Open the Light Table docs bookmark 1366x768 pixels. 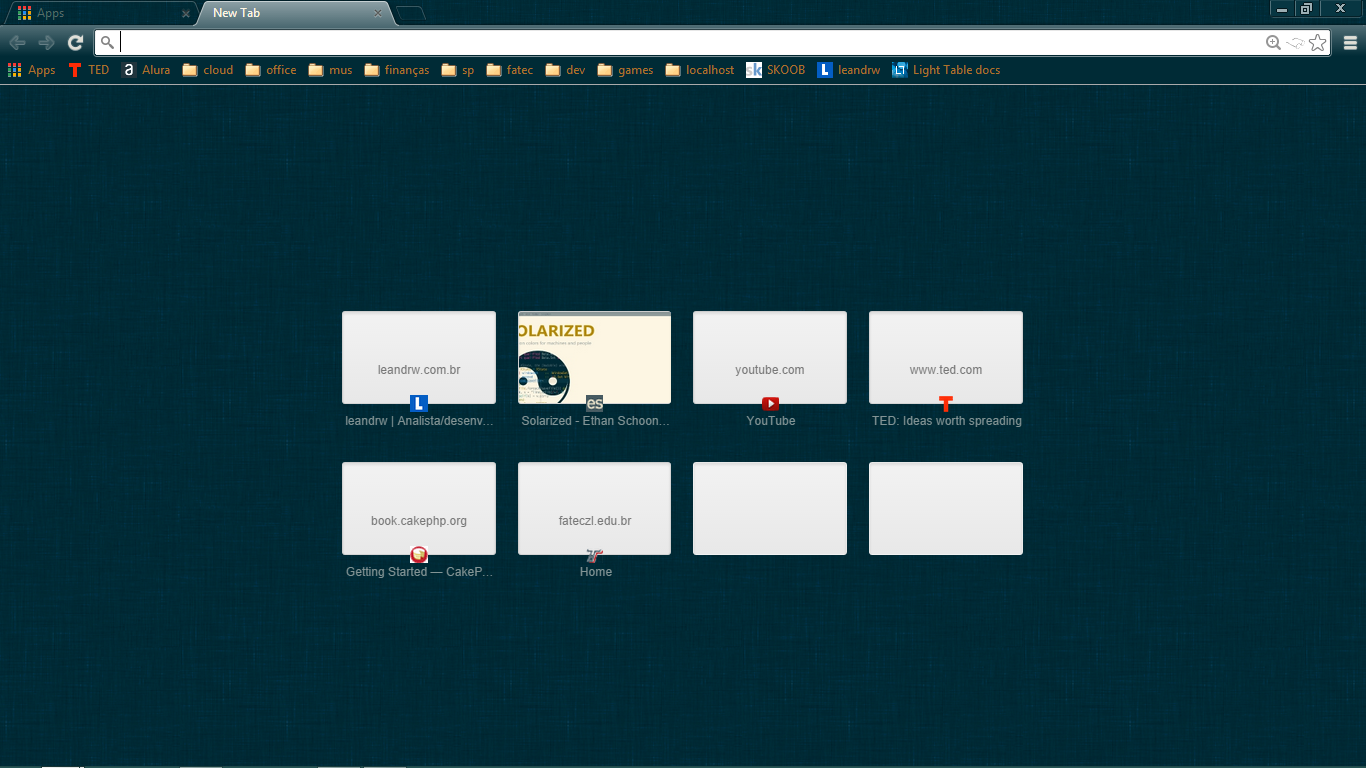tap(945, 70)
